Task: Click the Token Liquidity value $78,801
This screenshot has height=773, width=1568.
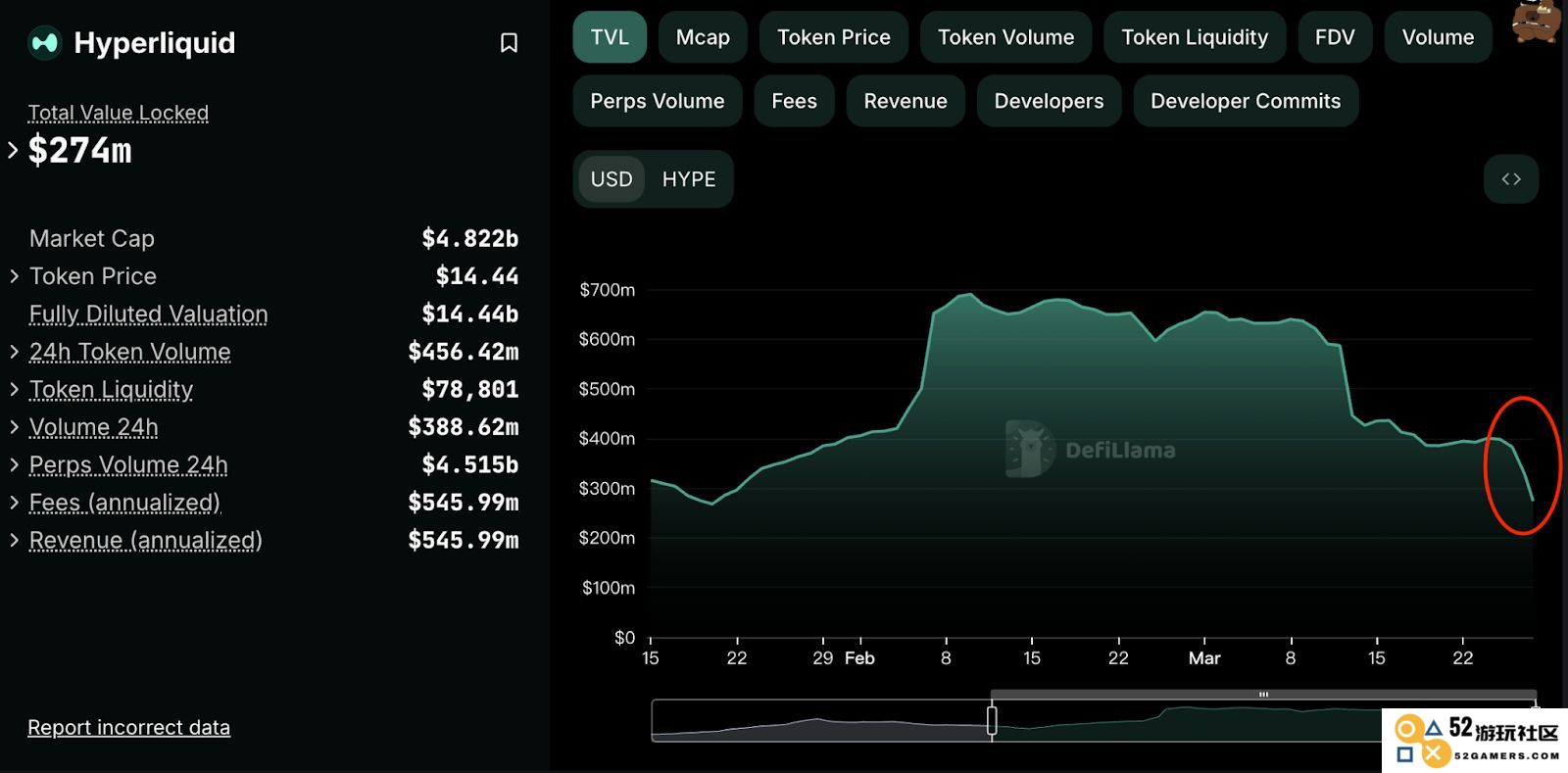Action: (x=470, y=389)
